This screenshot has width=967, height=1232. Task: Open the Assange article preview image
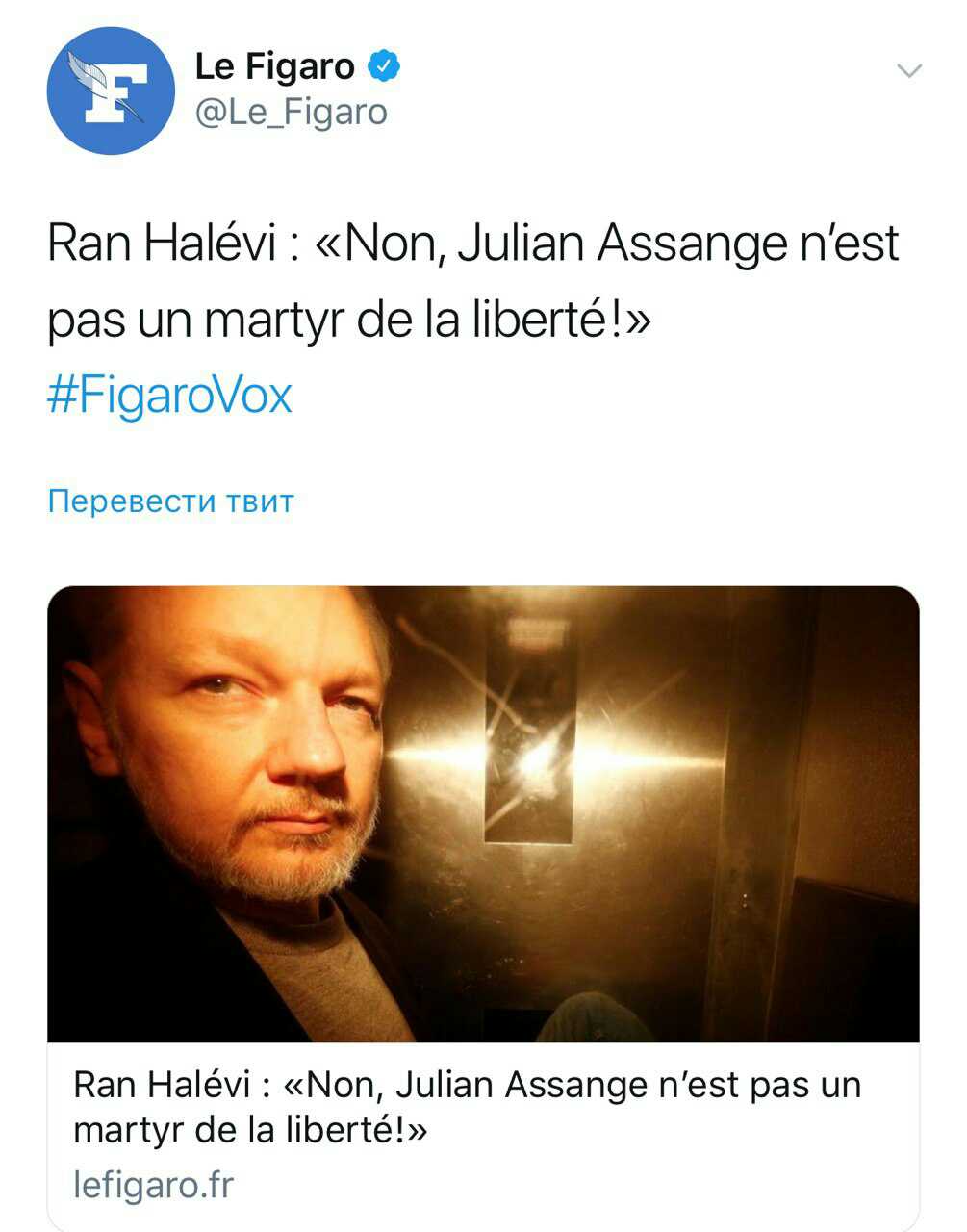483,814
